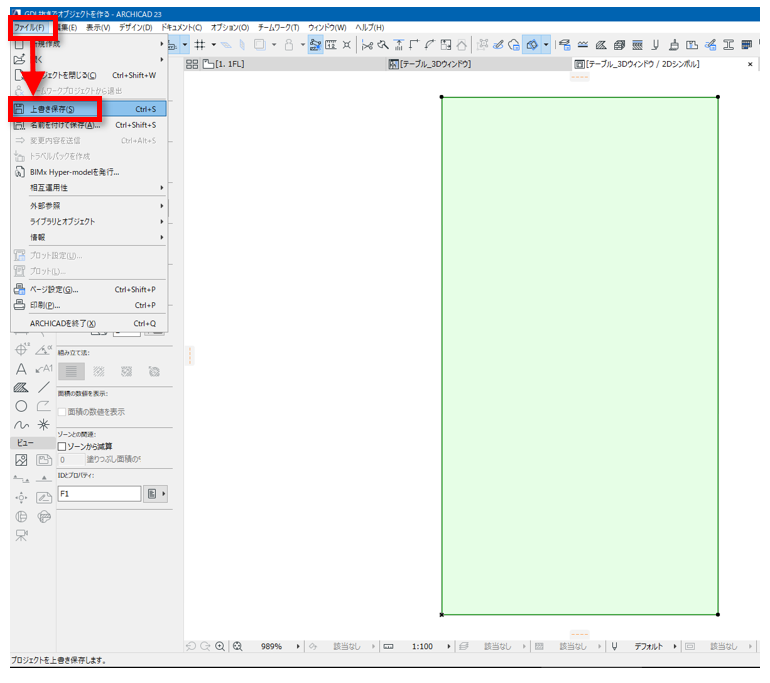Select the Text tool (A icon)
Image resolution: width=770 pixels, height=683 pixels.
point(21,369)
